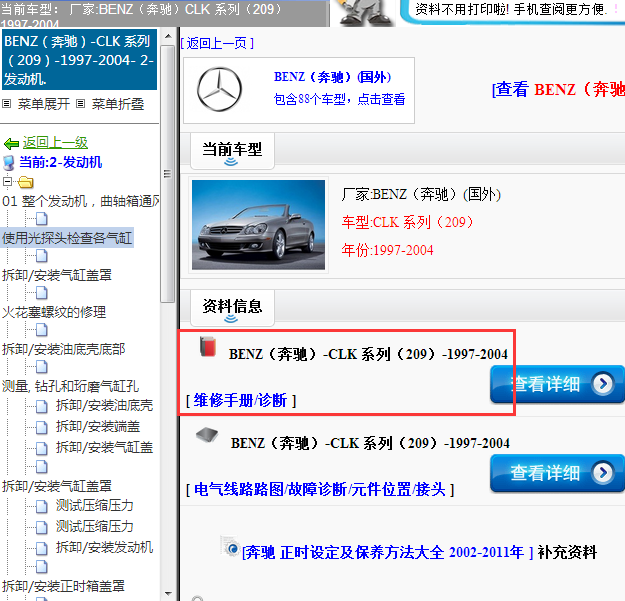Viewport: 625px width, 601px height.
Task: Click the yellow folder icon in tree
Action: pyautogui.click(x=25, y=182)
